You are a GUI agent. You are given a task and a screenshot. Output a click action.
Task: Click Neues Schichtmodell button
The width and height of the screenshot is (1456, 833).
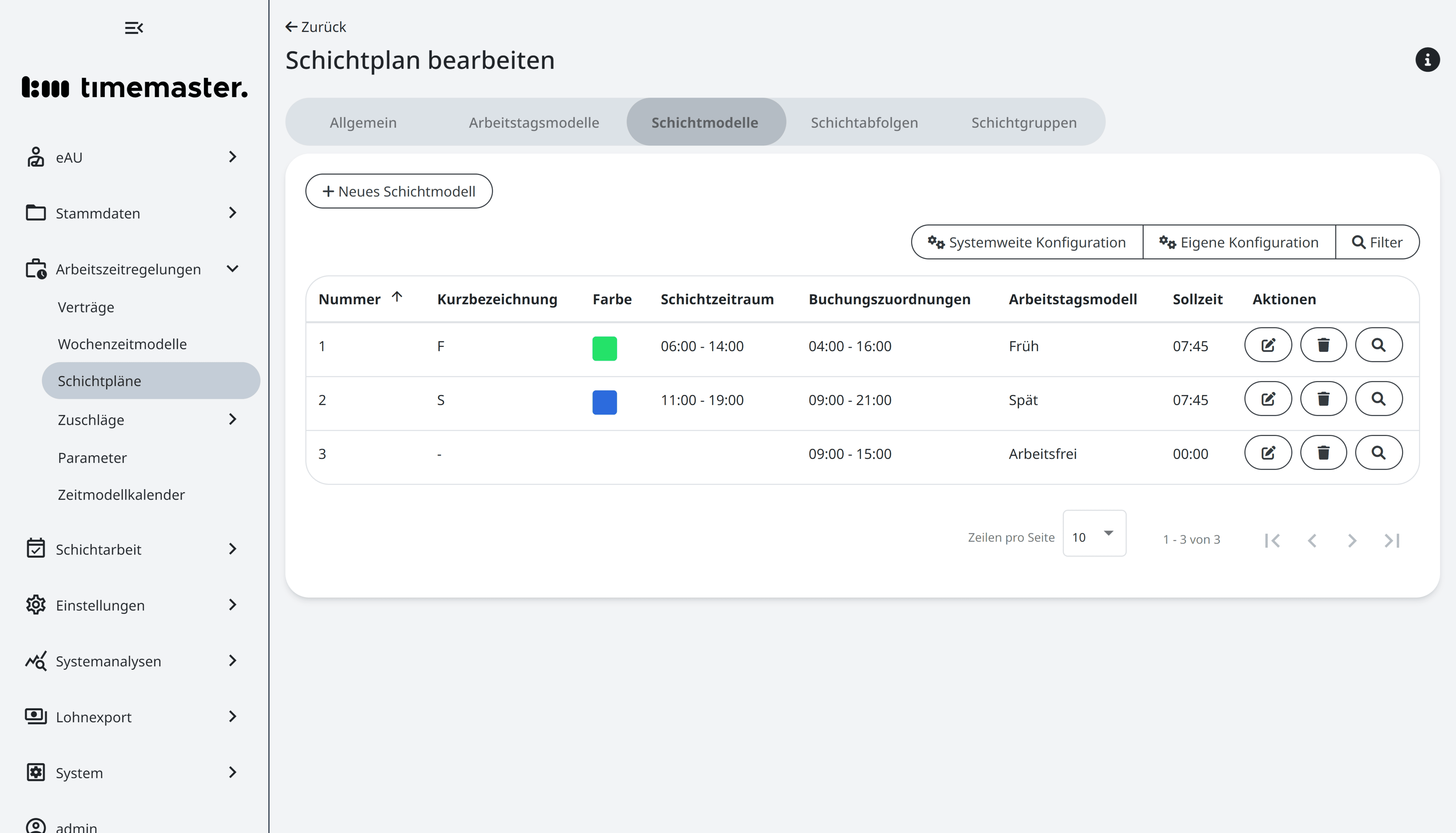tap(399, 191)
